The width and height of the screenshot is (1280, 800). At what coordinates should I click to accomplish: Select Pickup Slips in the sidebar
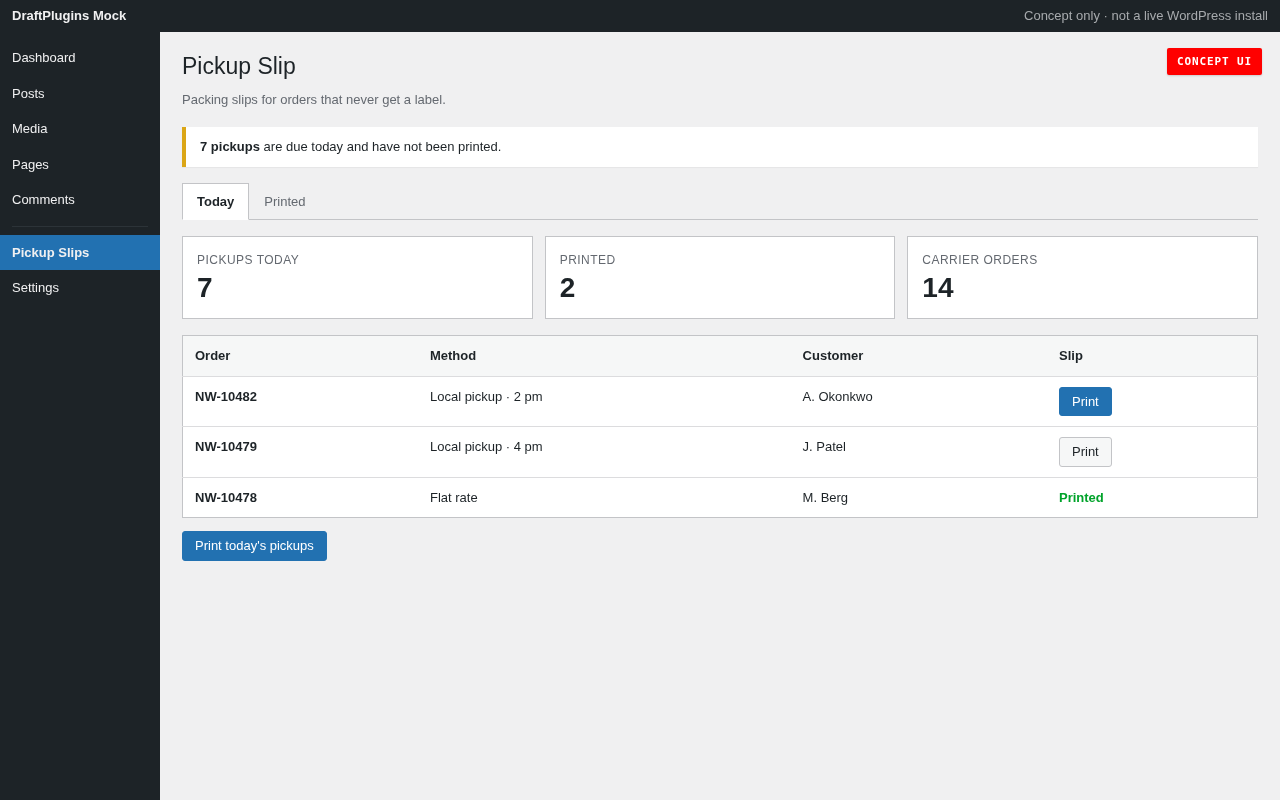click(80, 253)
